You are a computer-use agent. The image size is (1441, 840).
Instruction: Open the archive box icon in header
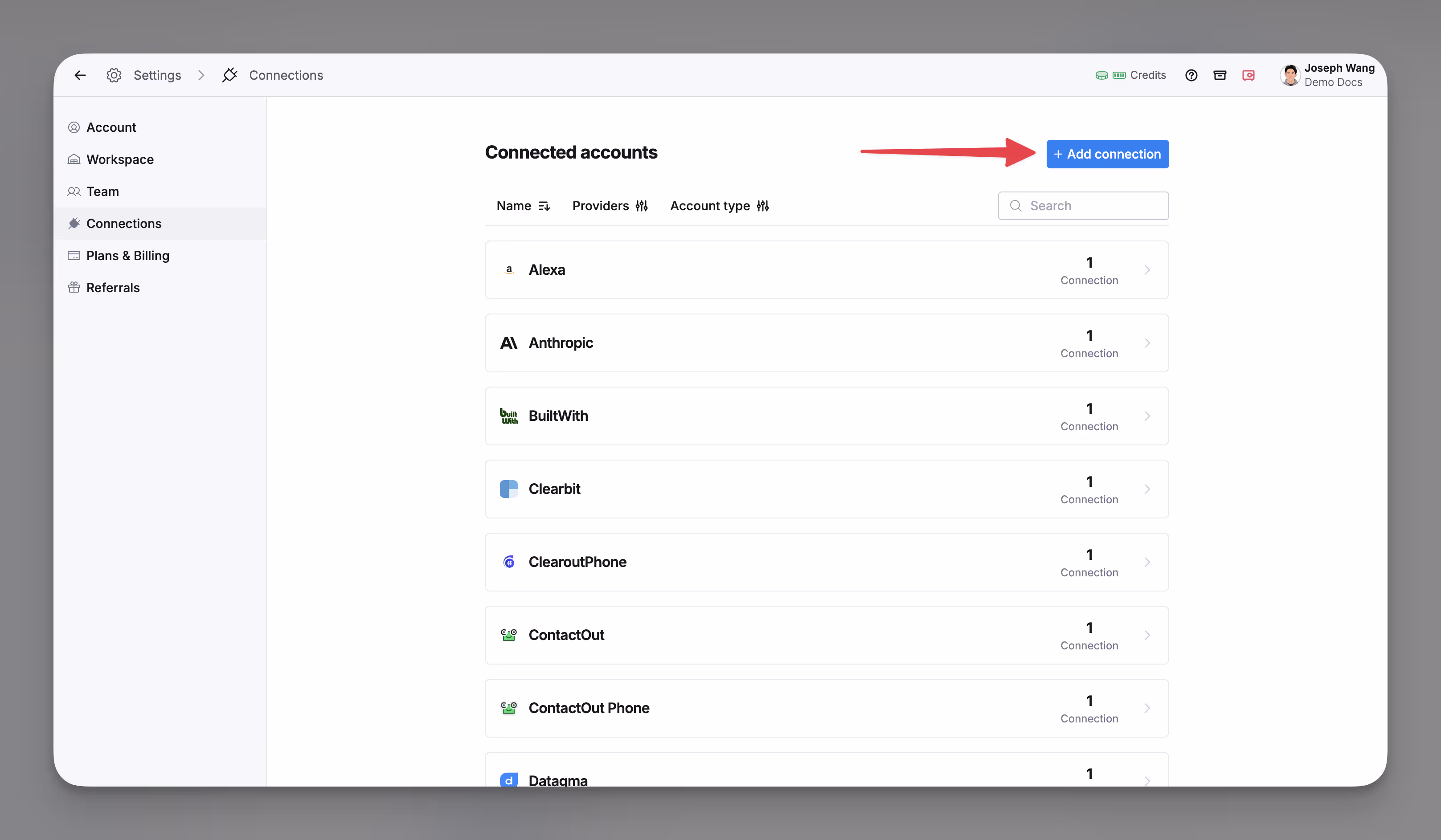click(1220, 75)
